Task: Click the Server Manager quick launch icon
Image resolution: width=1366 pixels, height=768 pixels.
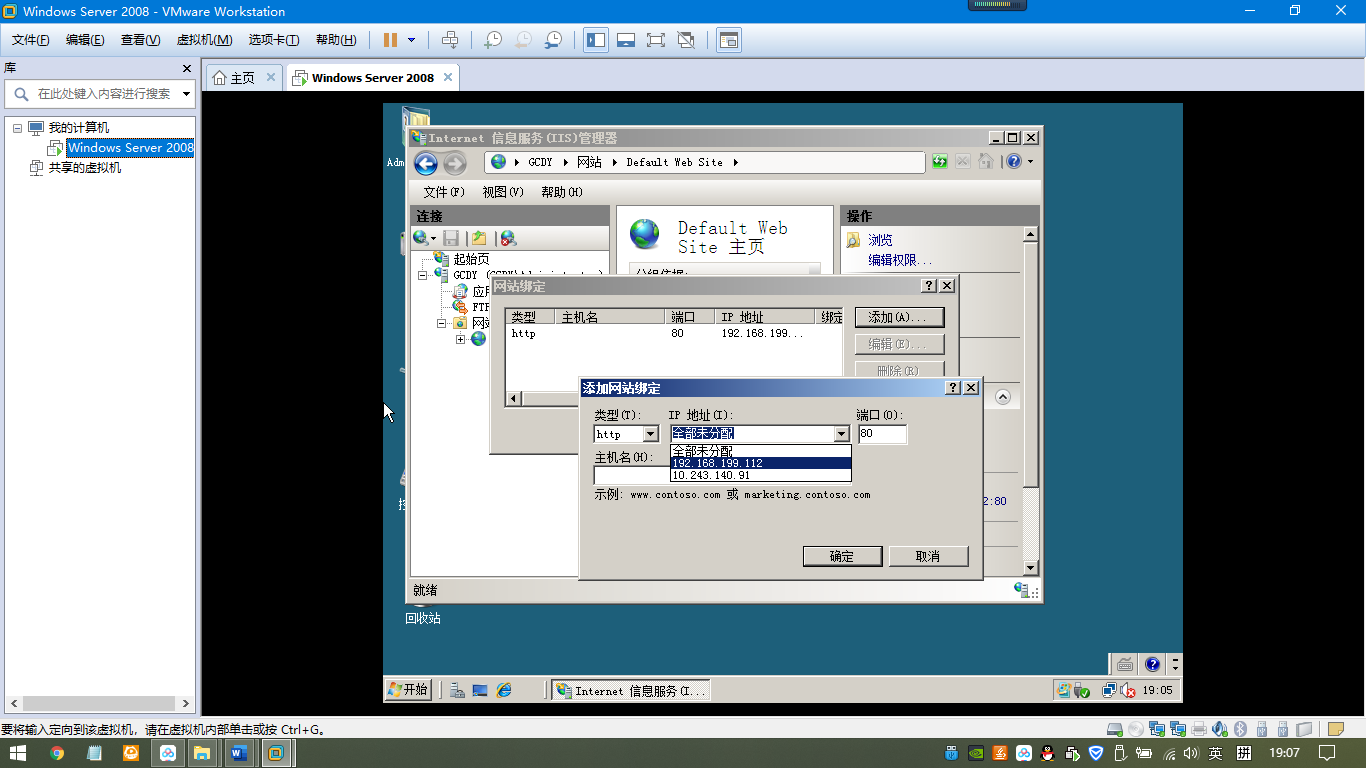Action: tap(456, 690)
